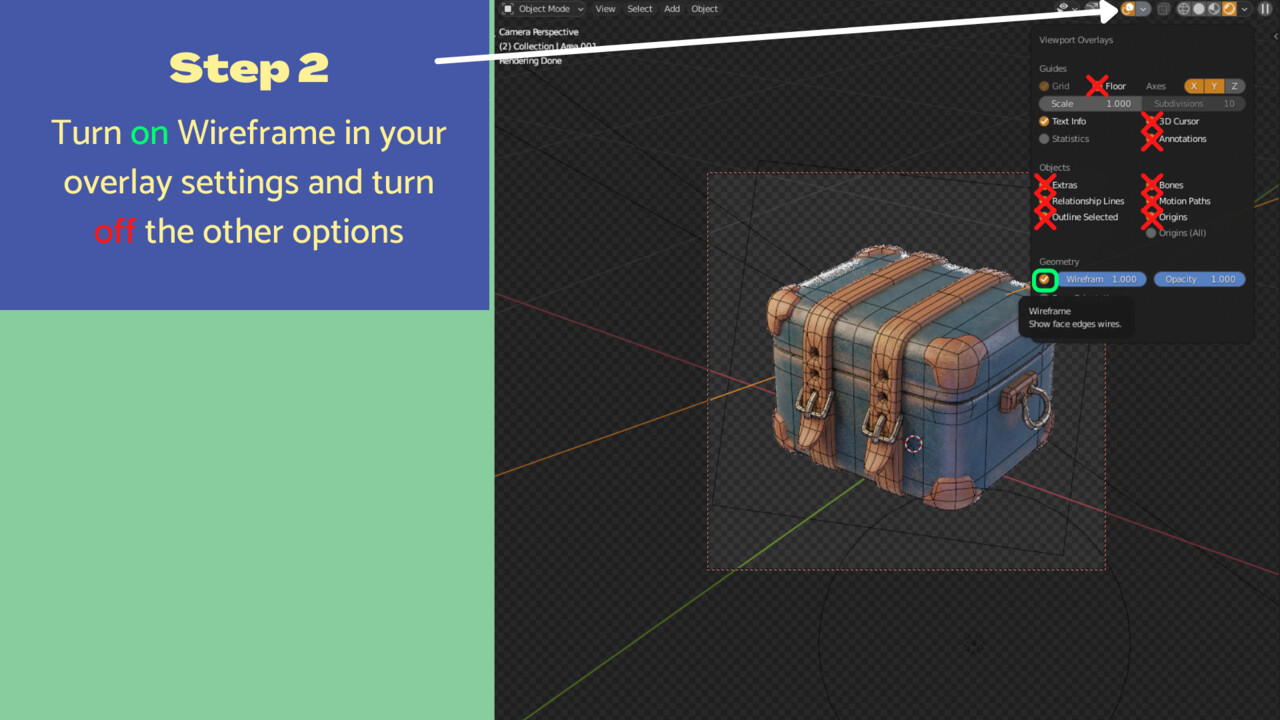This screenshot has height=720, width=1280.
Task: Enable the Origins (All) checkbox
Action: click(x=1151, y=233)
